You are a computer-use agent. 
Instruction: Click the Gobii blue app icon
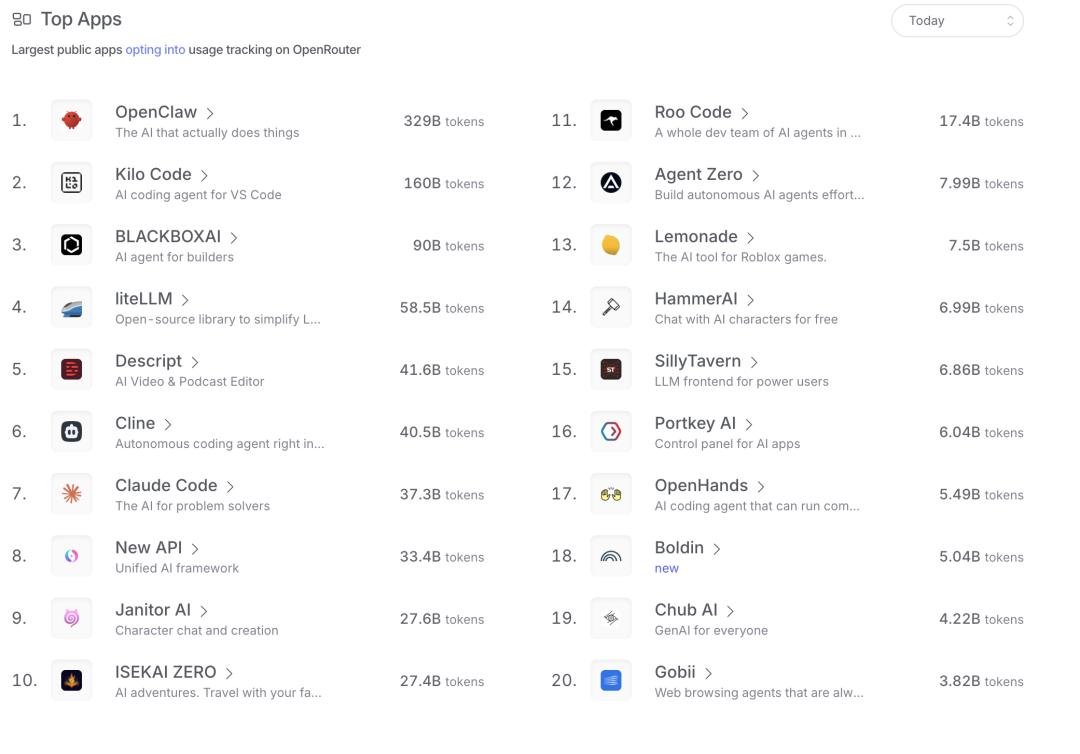pos(611,681)
